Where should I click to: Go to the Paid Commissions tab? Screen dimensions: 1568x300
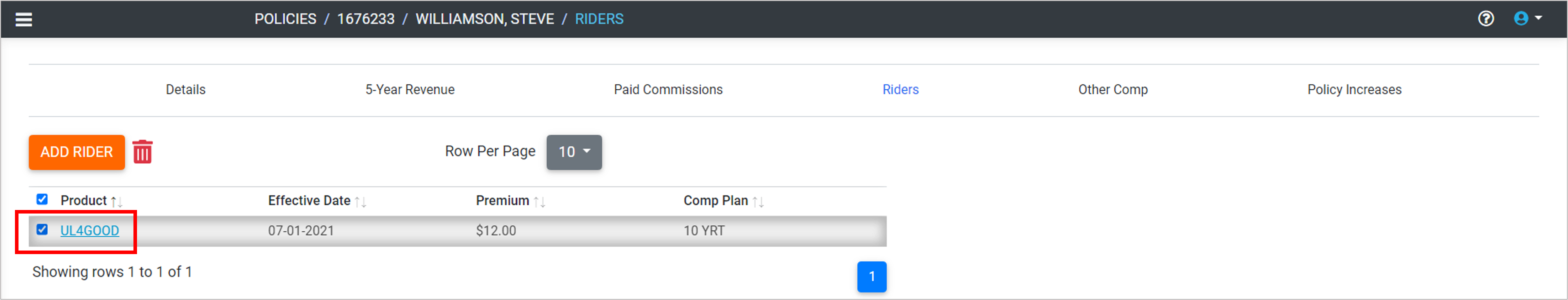point(668,90)
